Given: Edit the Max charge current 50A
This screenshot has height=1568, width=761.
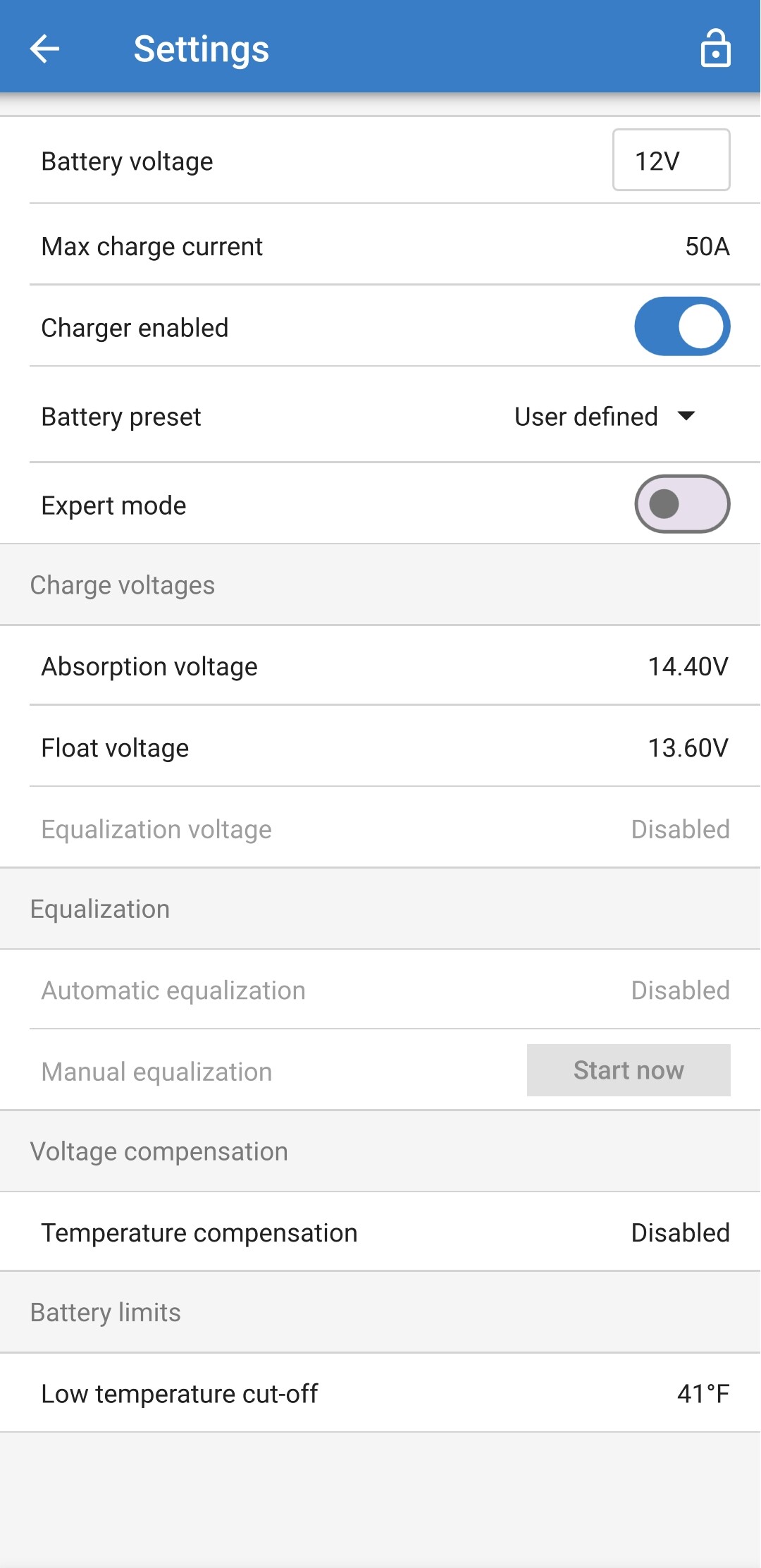Looking at the screenshot, I should click(x=707, y=247).
